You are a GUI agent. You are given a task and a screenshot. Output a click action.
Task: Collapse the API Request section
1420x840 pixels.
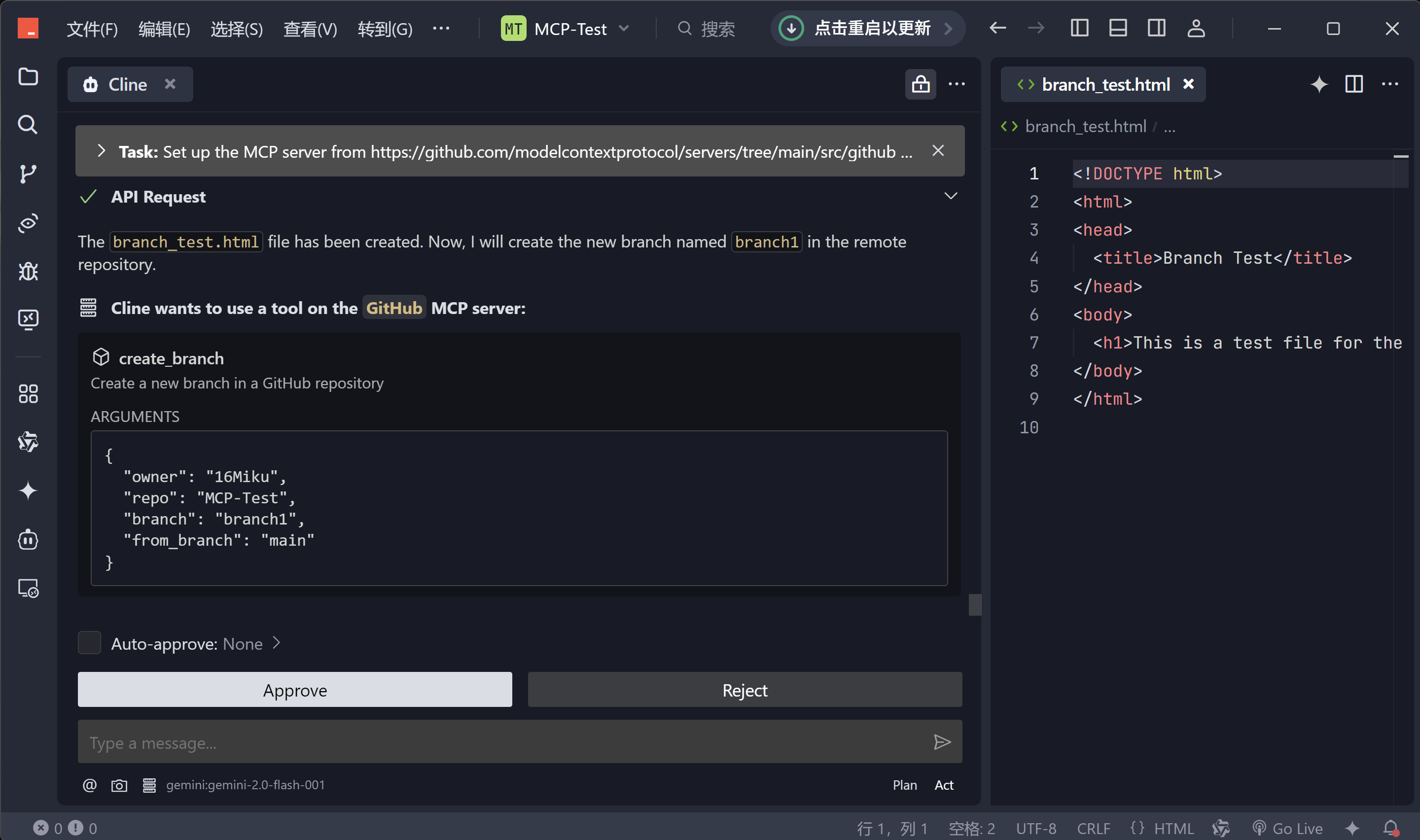pyautogui.click(x=950, y=196)
